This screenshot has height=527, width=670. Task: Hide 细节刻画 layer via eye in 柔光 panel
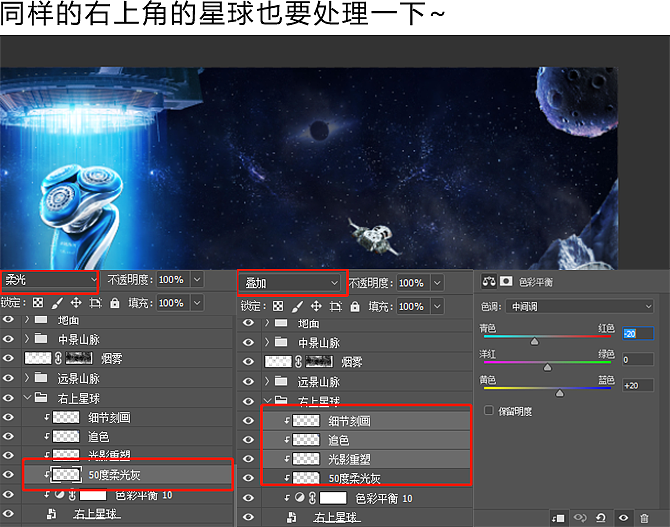pos(8,417)
